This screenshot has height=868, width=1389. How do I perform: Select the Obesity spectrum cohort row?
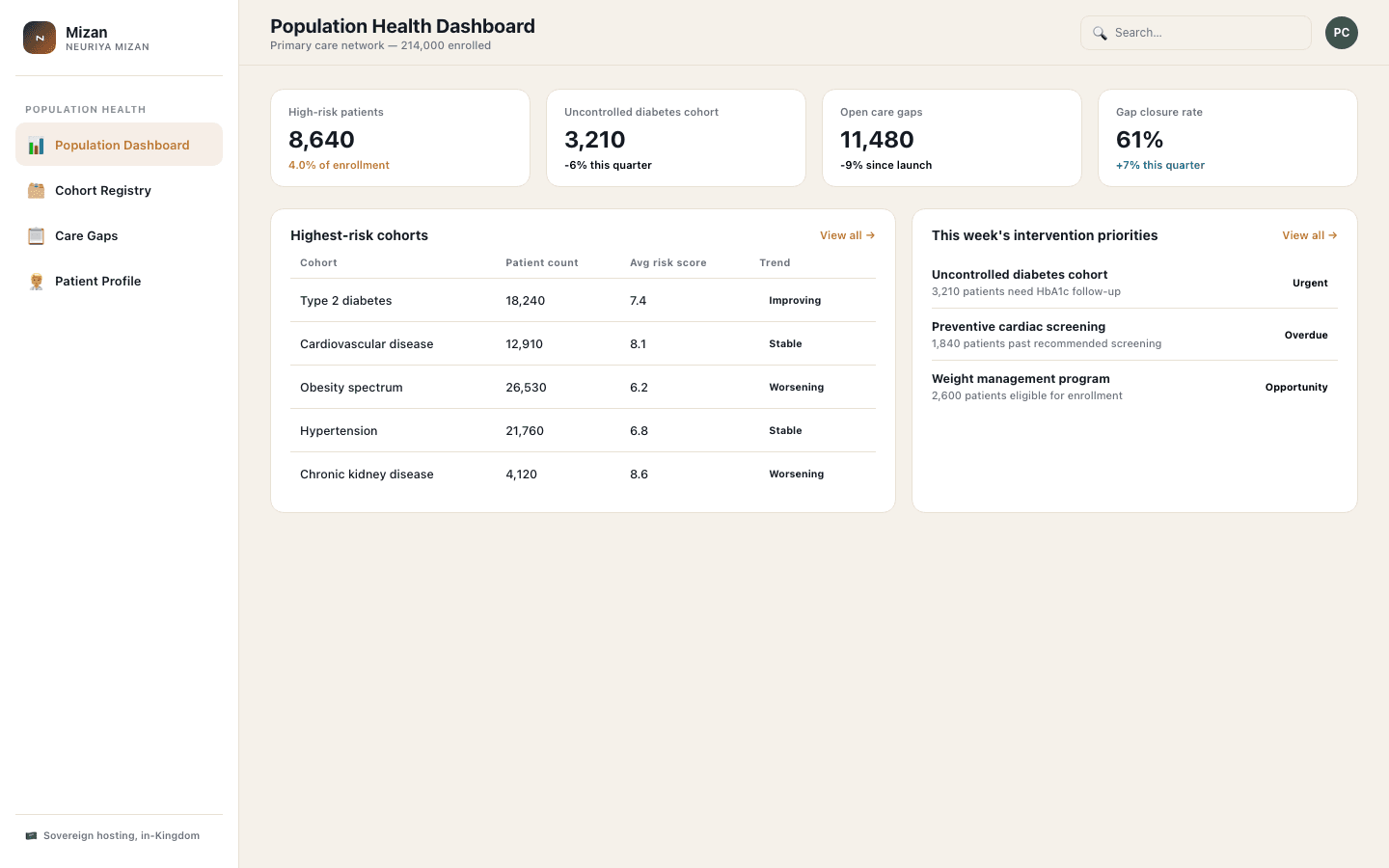[583, 388]
